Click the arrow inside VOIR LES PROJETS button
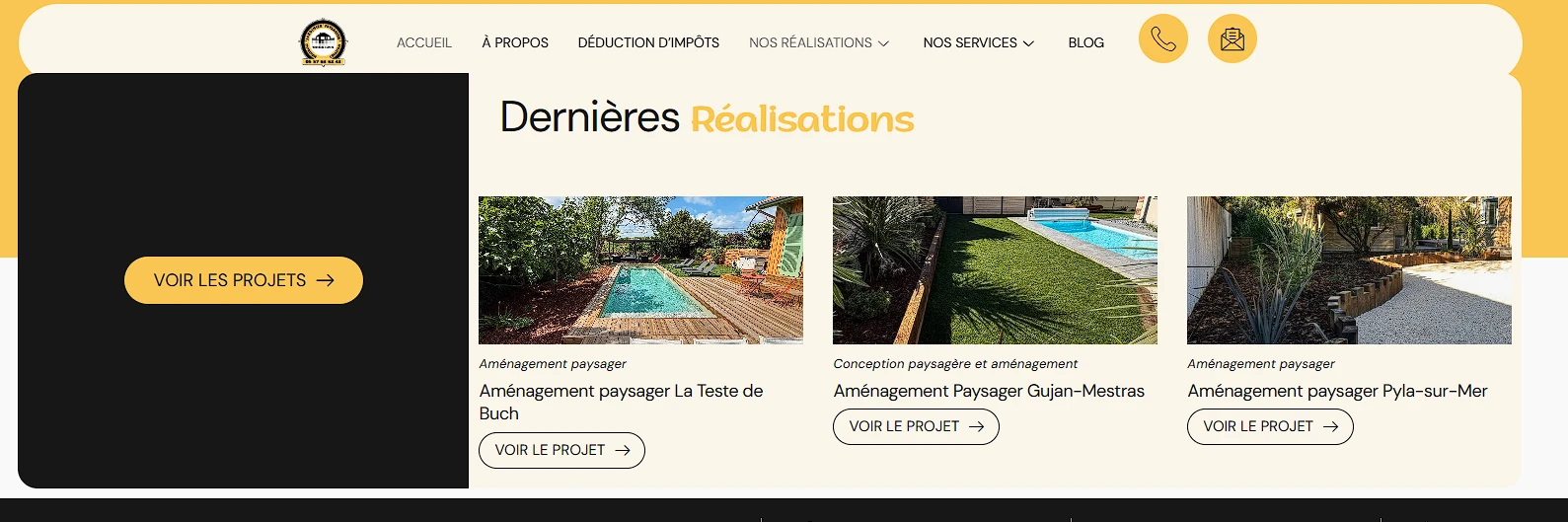Screen dimensions: 1568x522 click(x=325, y=280)
